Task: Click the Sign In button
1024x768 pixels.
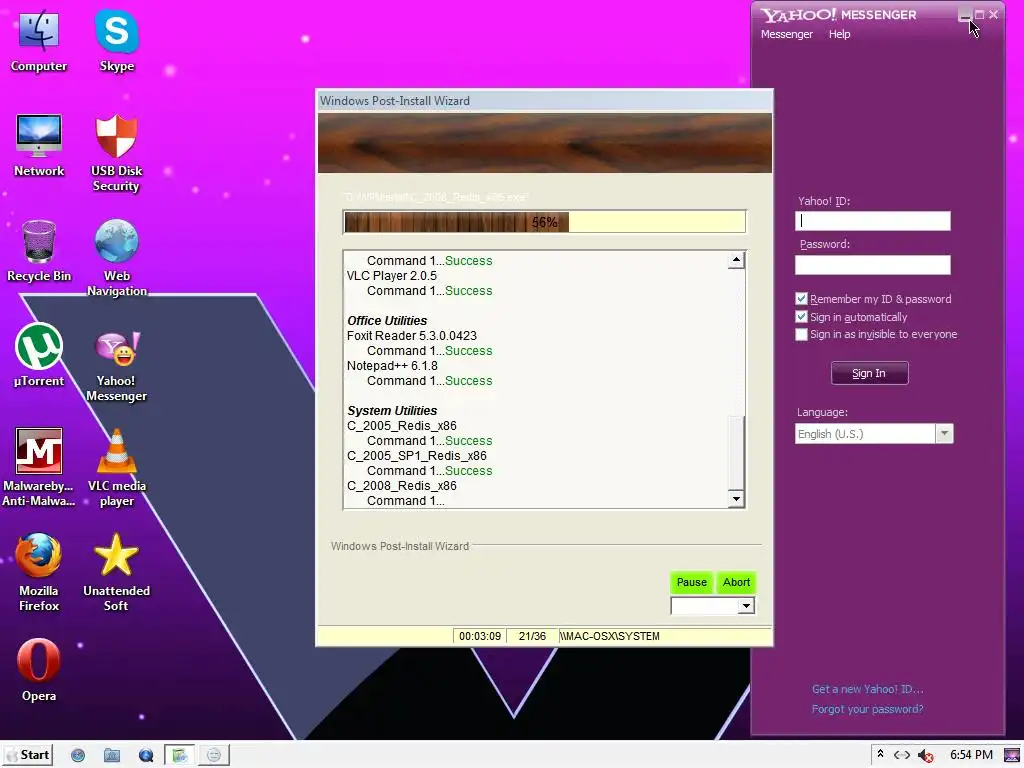Action: (x=869, y=373)
